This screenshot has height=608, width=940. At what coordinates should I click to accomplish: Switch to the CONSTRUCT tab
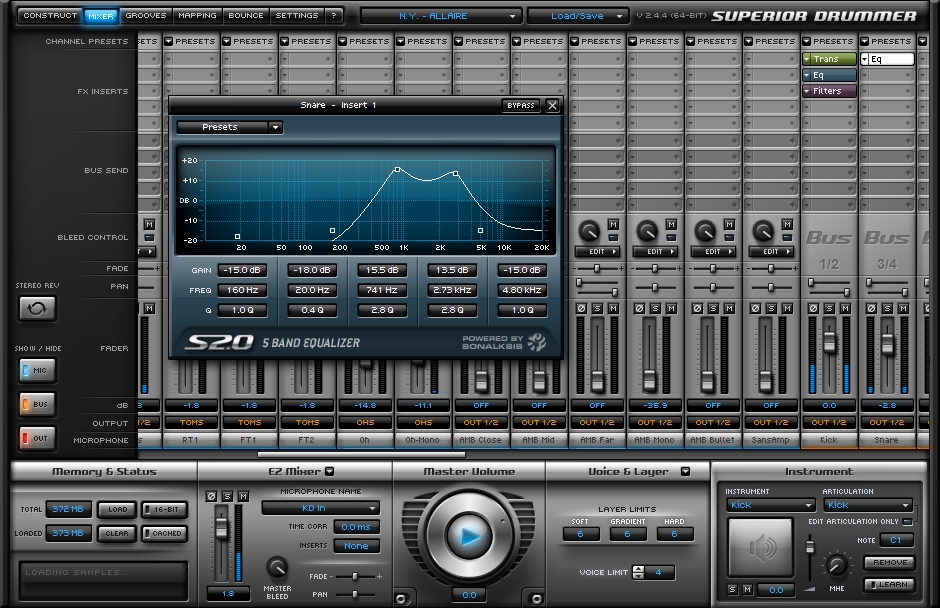pos(50,16)
